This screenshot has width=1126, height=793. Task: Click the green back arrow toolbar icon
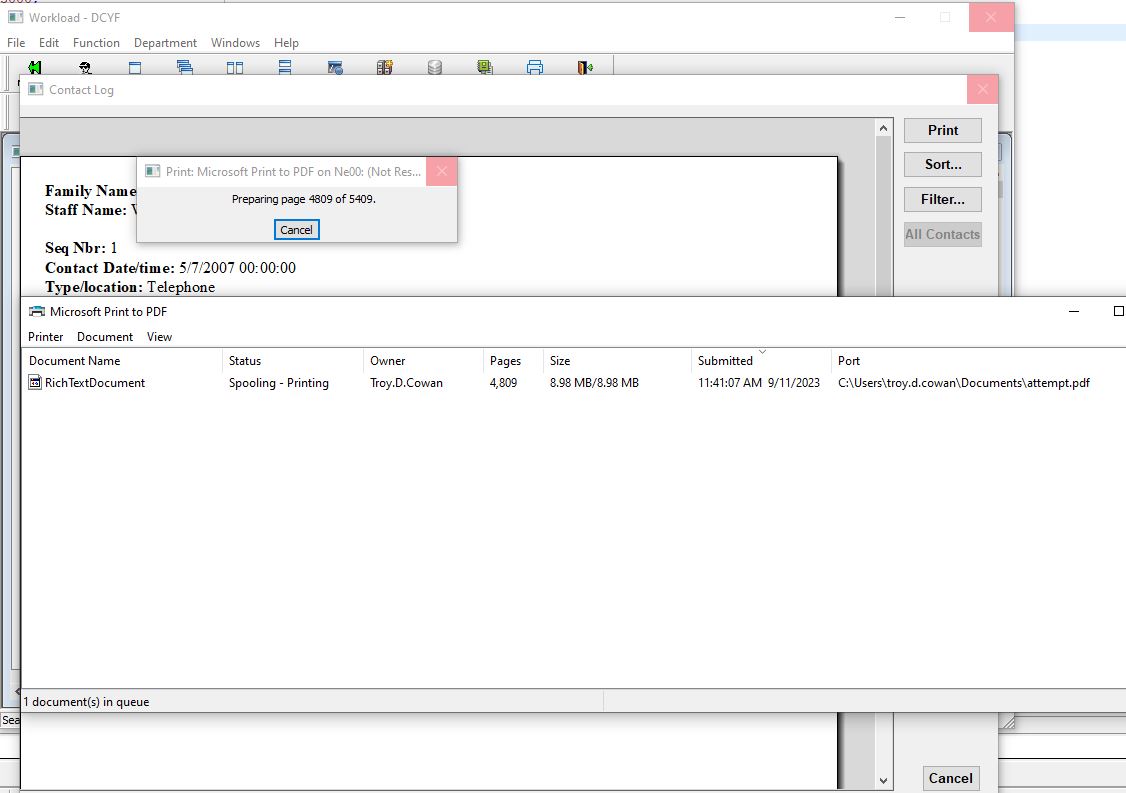pyautogui.click(x=35, y=68)
